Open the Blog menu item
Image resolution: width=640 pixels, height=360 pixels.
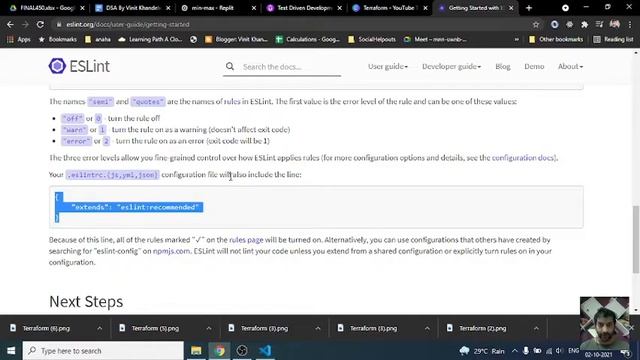tap(502, 66)
